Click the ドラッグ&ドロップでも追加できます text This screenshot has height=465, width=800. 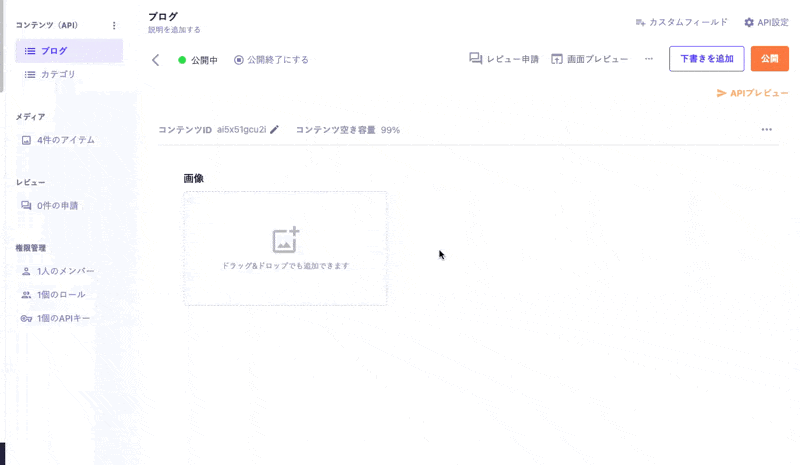coord(285,266)
